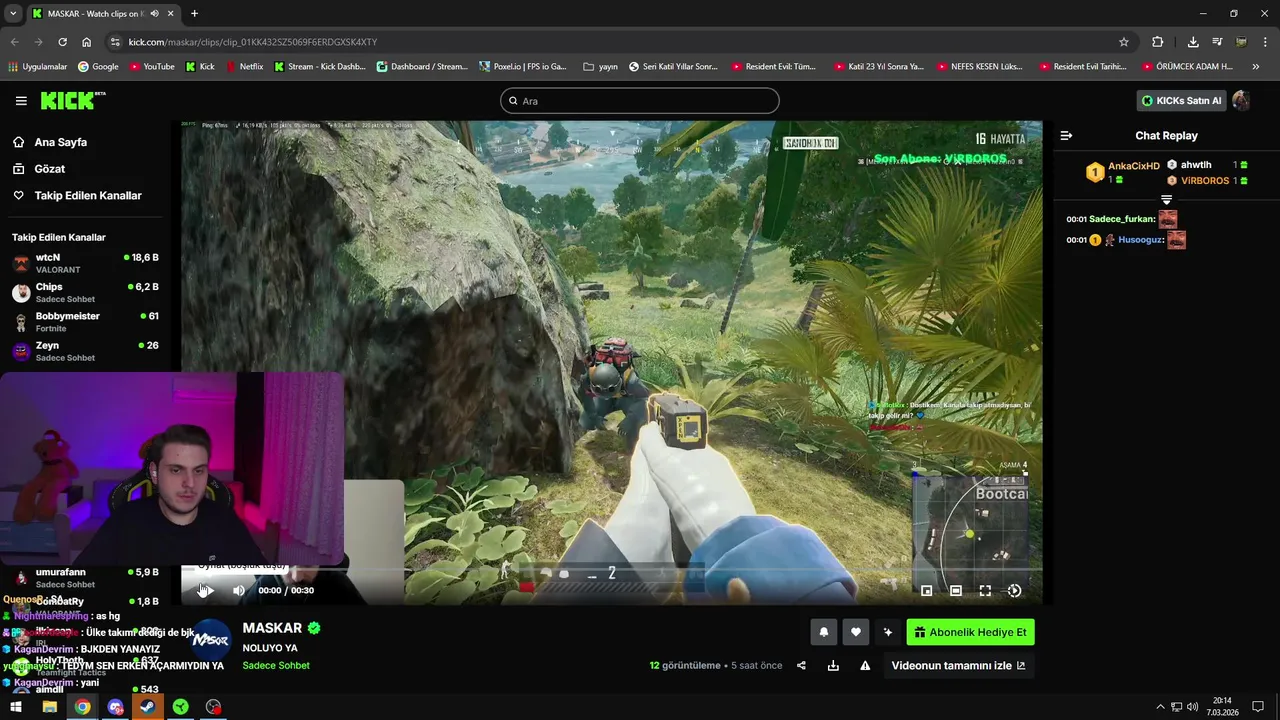Expand the chat leaderboard arrow
Viewport: 1280px width, 720px height.
coord(1166,200)
